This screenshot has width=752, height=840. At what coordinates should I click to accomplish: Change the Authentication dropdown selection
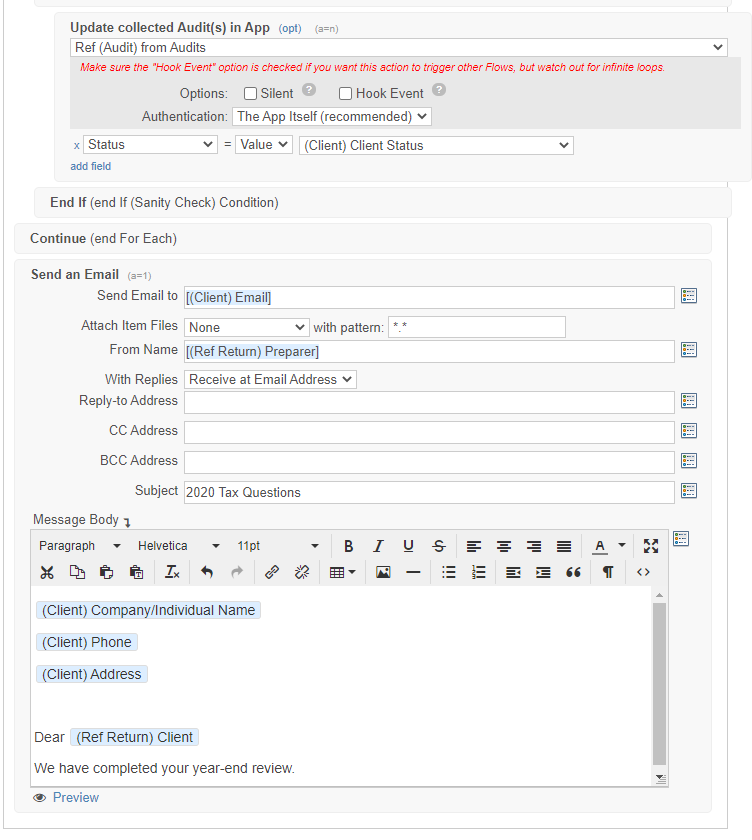[332, 117]
